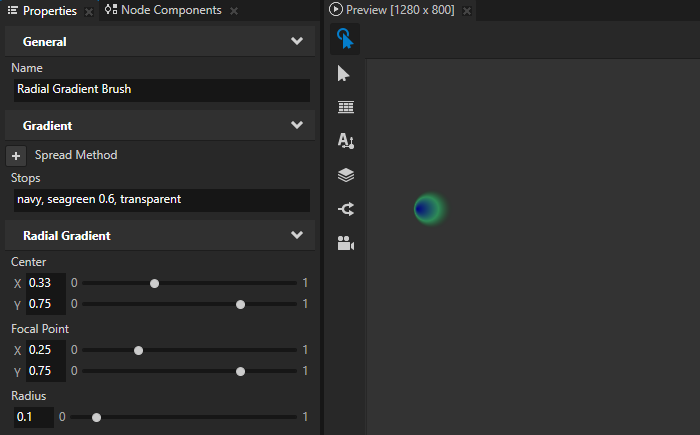700x435 pixels.
Task: Close the Preview tab
Action: [467, 11]
